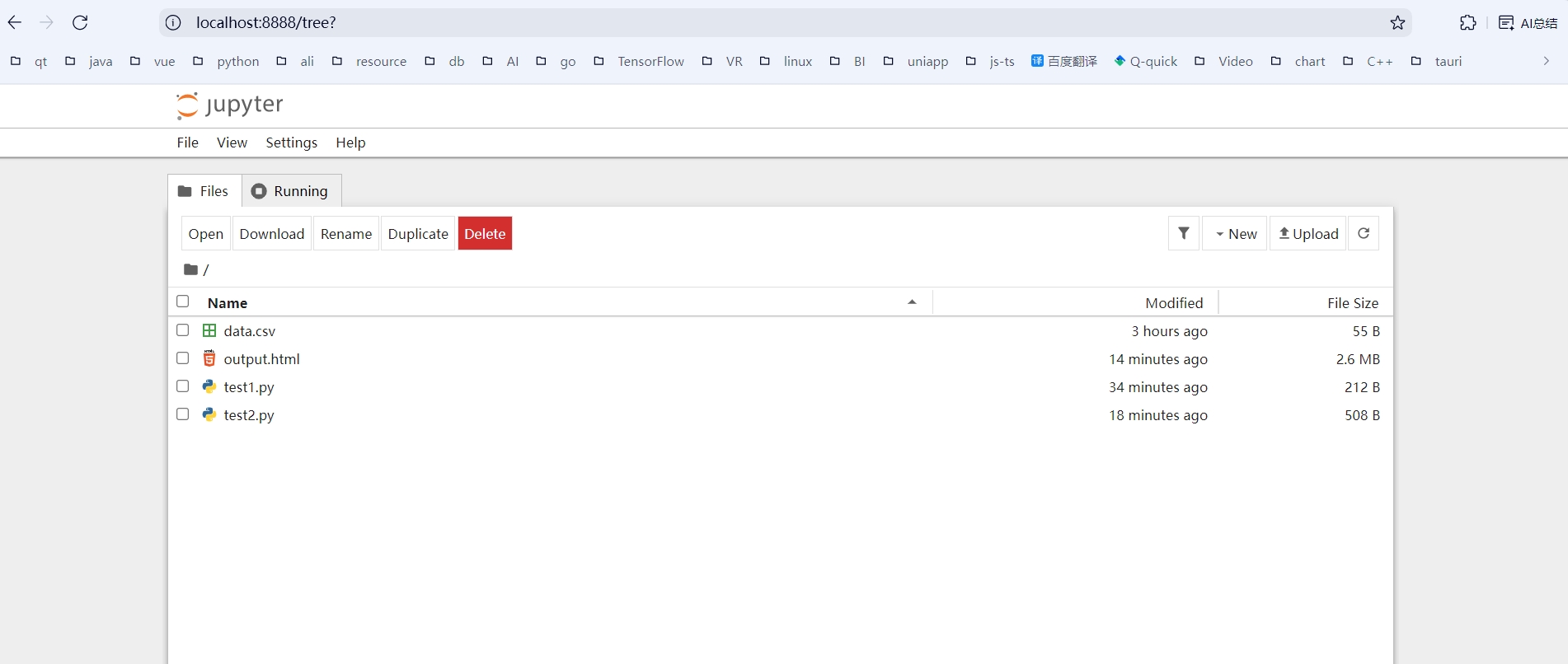Toggle the select-all checkbox in header
Viewport: 1568px width, 664px height.
pyautogui.click(x=183, y=302)
